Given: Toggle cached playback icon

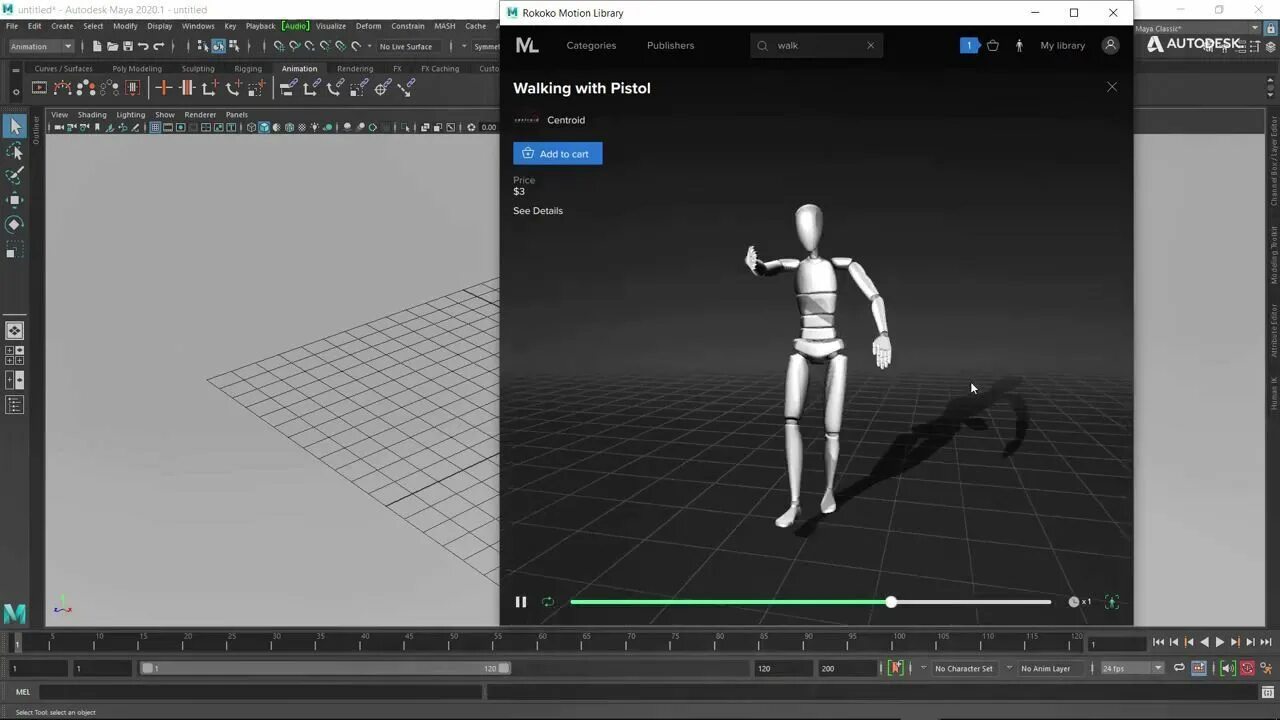Looking at the screenshot, I should [1198, 668].
